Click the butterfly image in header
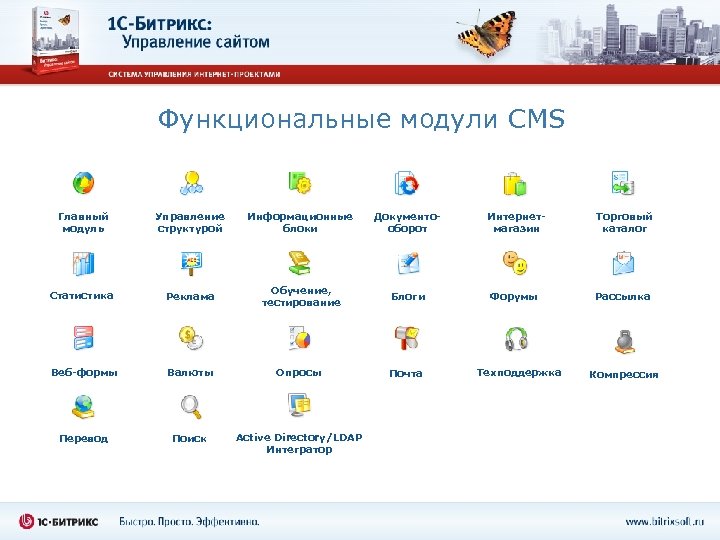Image resolution: width=720 pixels, height=540 pixels. point(487,33)
